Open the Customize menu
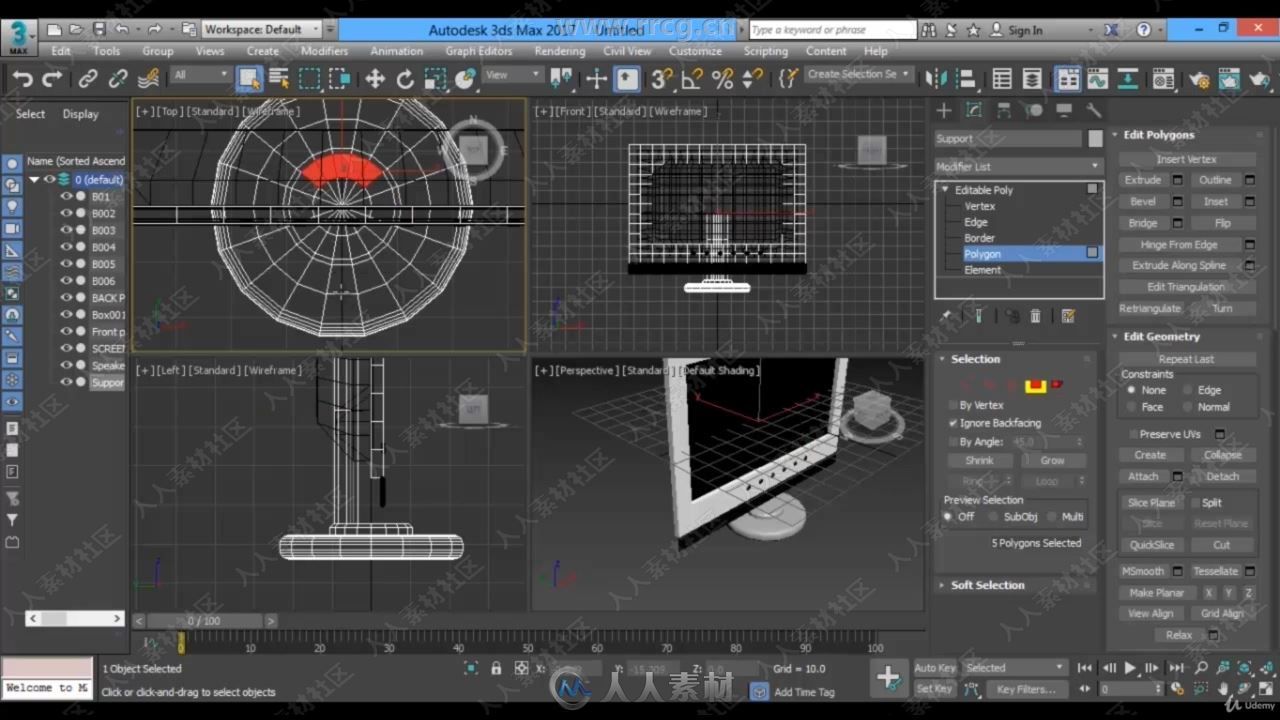Screen dimensions: 1280x720 [x=695, y=51]
